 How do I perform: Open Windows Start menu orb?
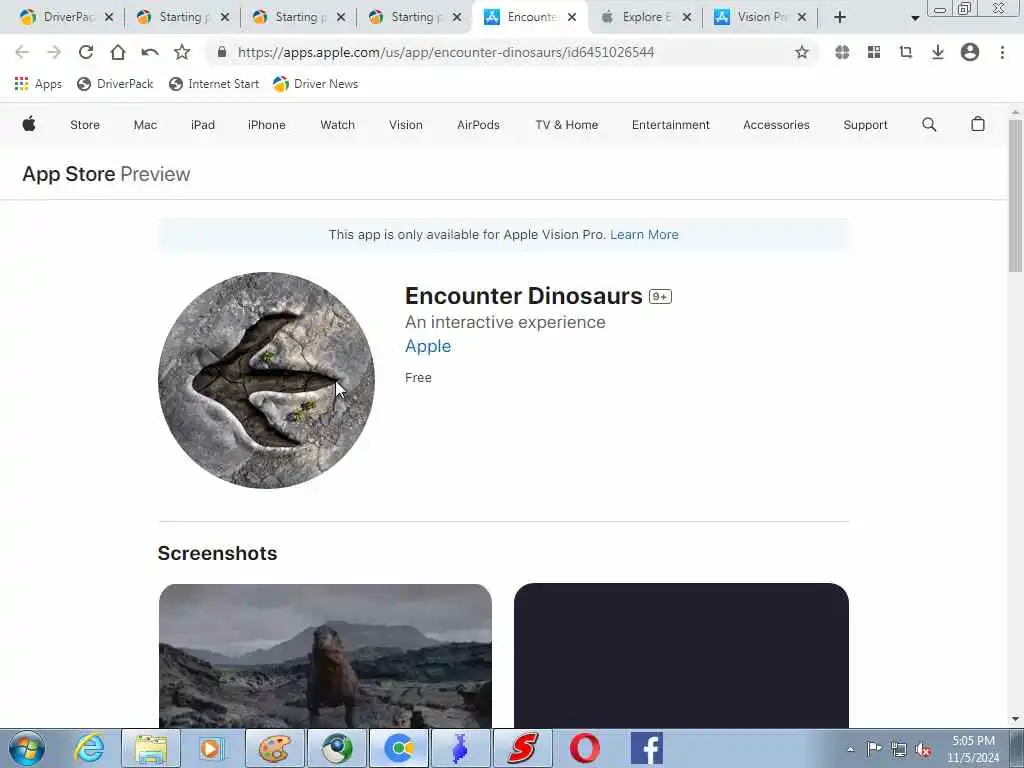[27, 748]
